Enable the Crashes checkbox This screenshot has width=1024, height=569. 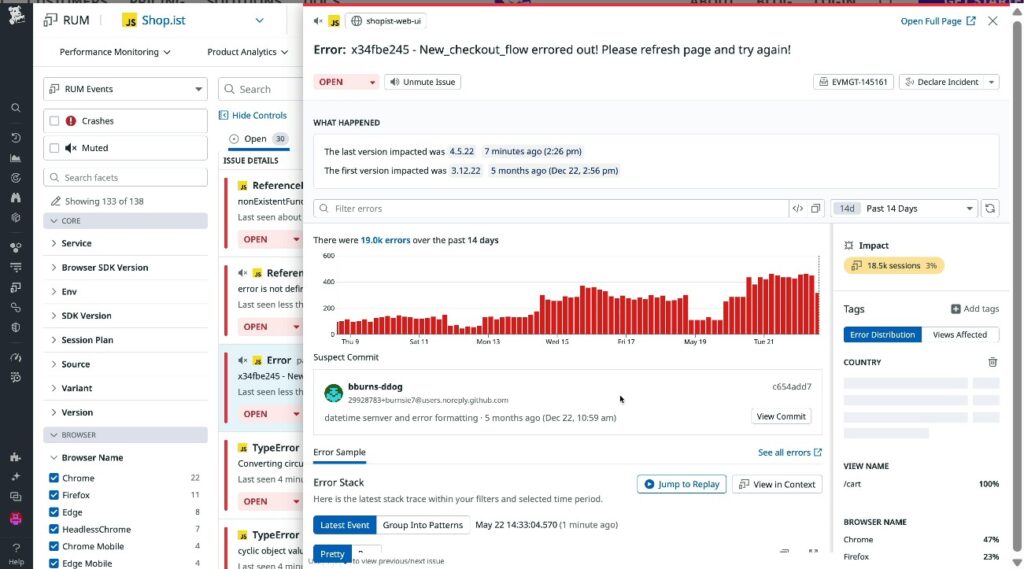54,121
